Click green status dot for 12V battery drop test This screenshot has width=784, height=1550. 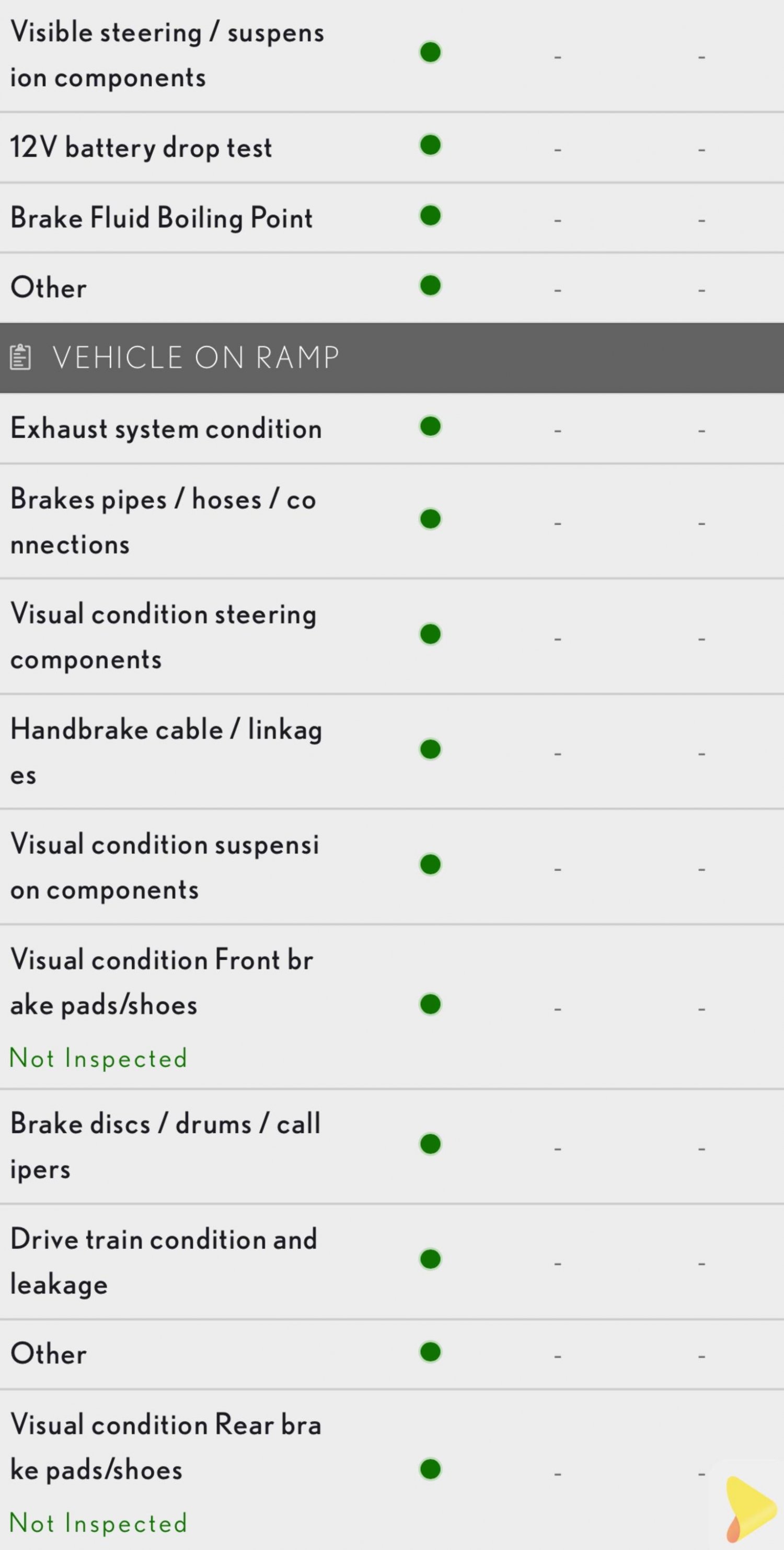[431, 145]
